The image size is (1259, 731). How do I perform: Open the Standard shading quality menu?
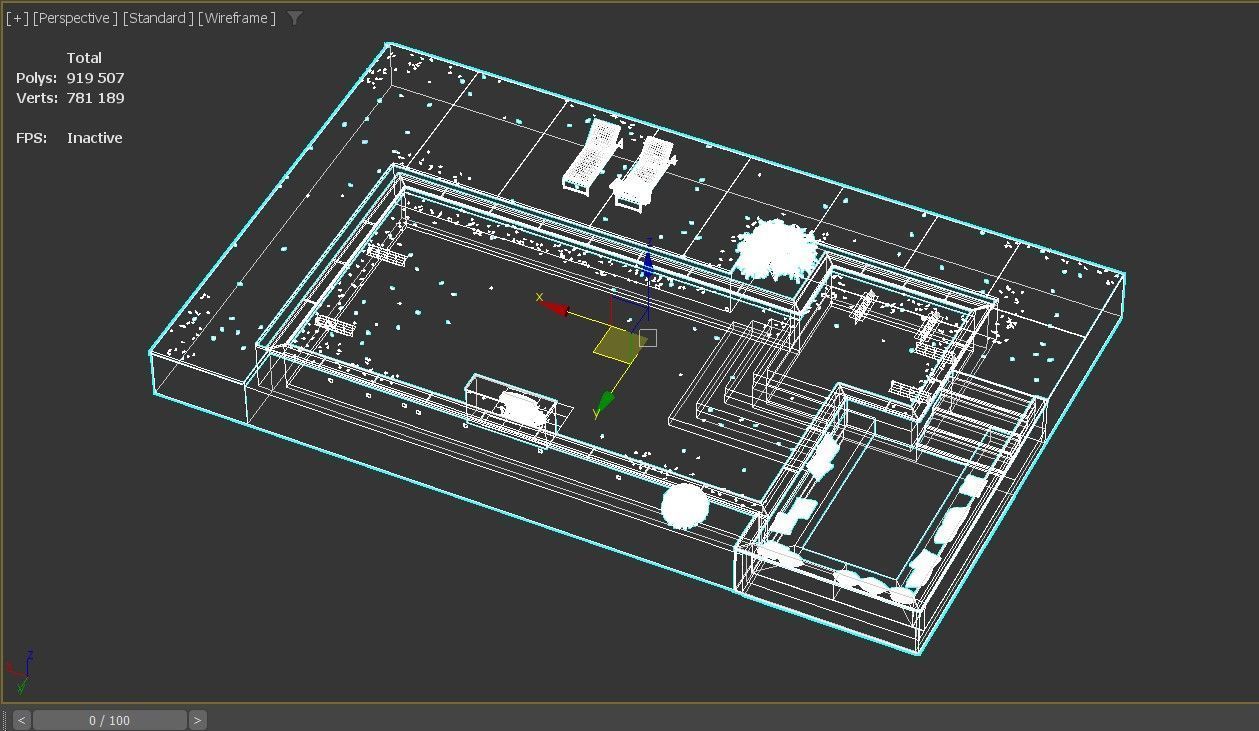158,18
